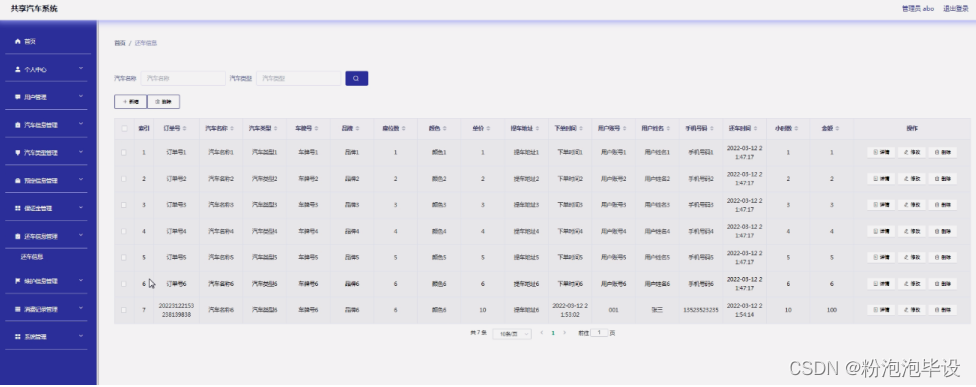Click the page jump number input
The width and height of the screenshot is (976, 387).
(x=599, y=333)
